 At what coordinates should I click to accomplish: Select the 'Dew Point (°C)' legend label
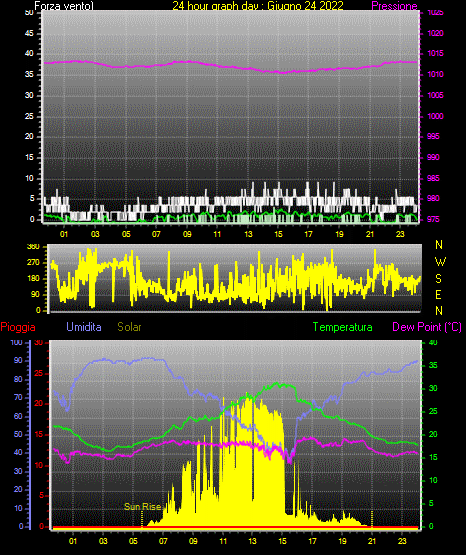coord(427,327)
